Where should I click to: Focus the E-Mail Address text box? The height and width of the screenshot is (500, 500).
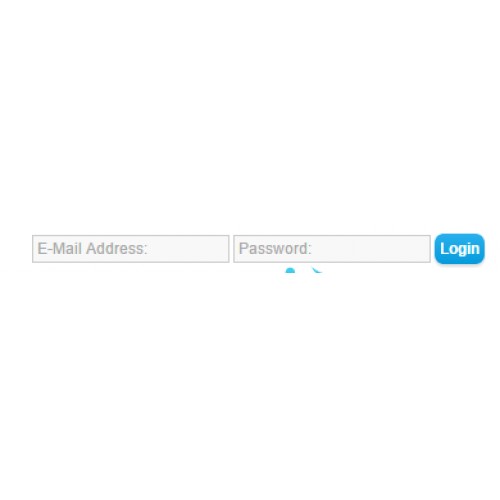pyautogui.click(x=131, y=249)
